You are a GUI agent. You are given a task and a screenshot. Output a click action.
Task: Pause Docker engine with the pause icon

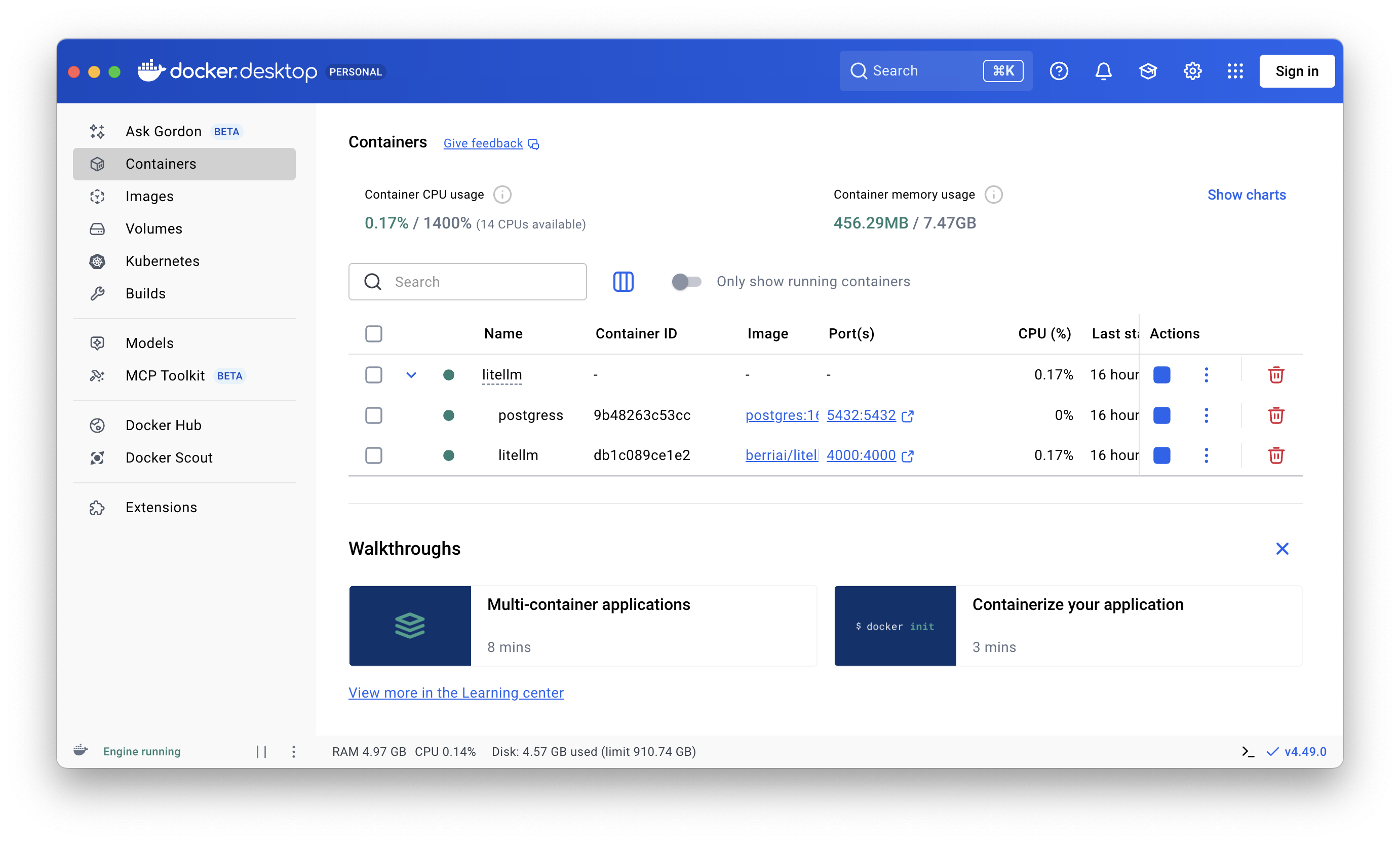261,751
